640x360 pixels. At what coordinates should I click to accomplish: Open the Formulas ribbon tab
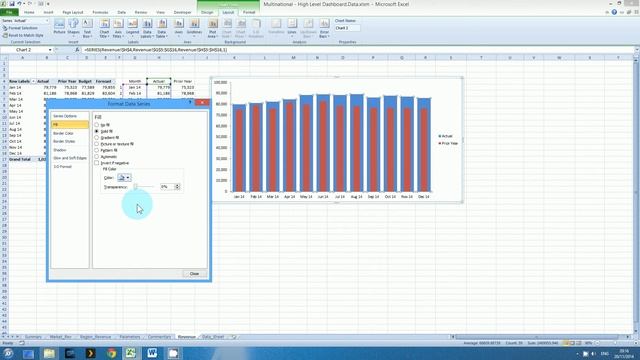point(100,12)
